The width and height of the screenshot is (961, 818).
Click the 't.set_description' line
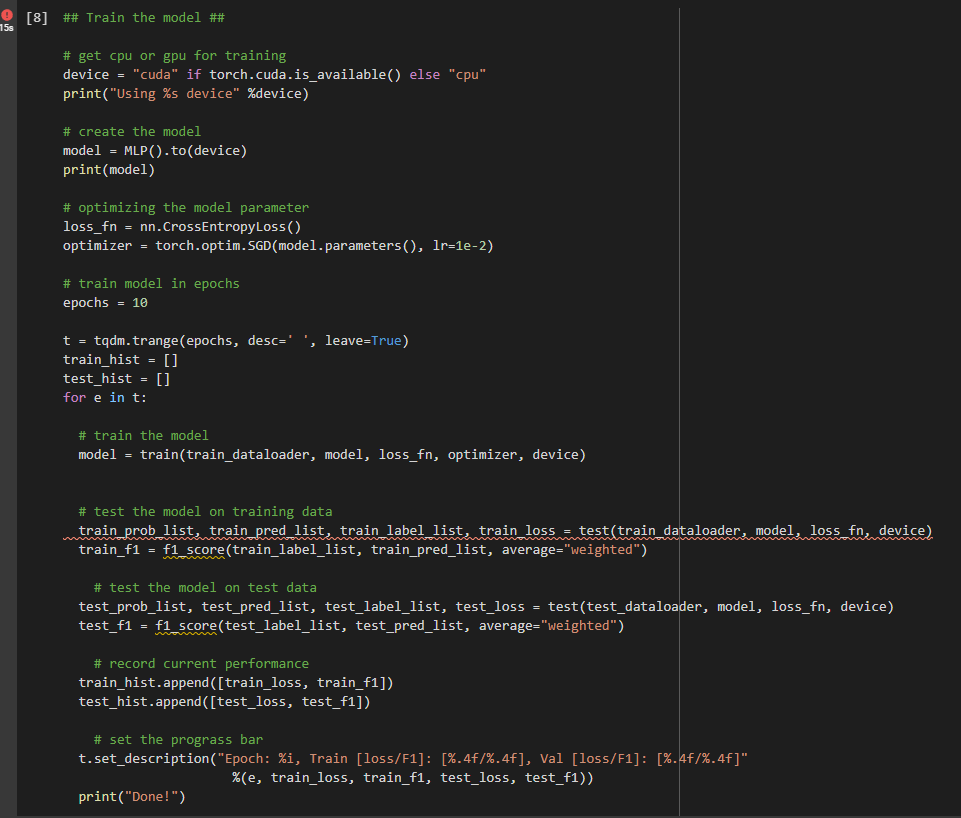[x=413, y=759]
